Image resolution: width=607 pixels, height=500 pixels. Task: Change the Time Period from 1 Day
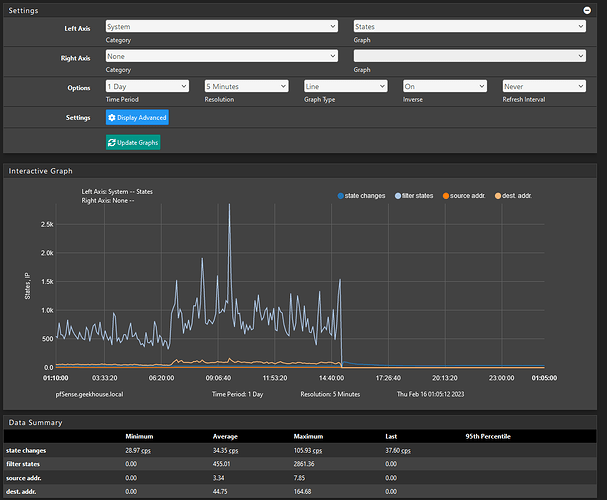[x=147, y=87]
